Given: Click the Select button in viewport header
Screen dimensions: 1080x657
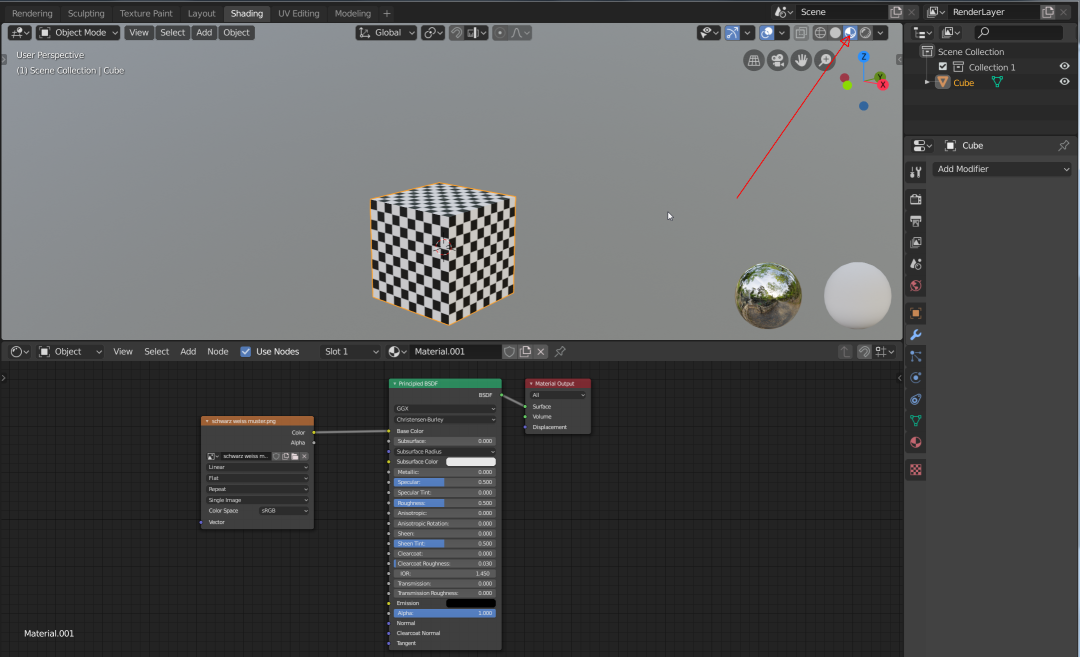Looking at the screenshot, I should point(172,33).
